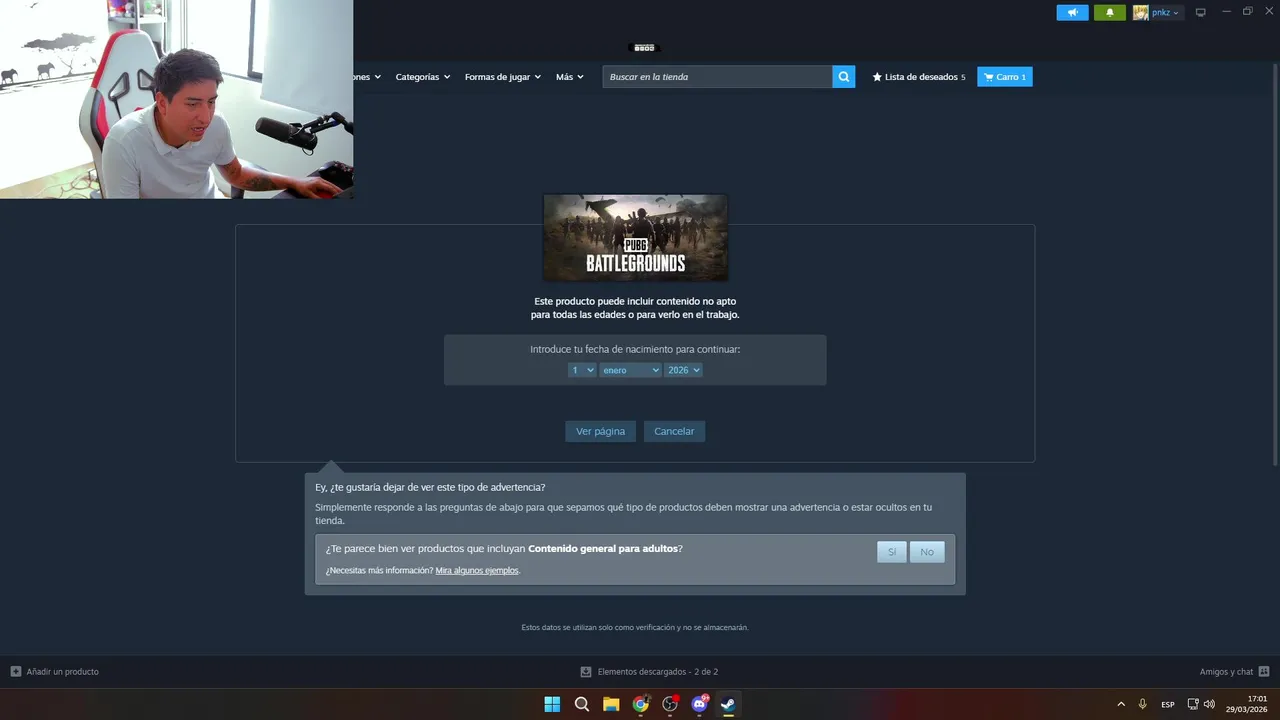The height and width of the screenshot is (720, 1280).
Task: Click the search magnifier button in store
Action: pyautogui.click(x=844, y=77)
